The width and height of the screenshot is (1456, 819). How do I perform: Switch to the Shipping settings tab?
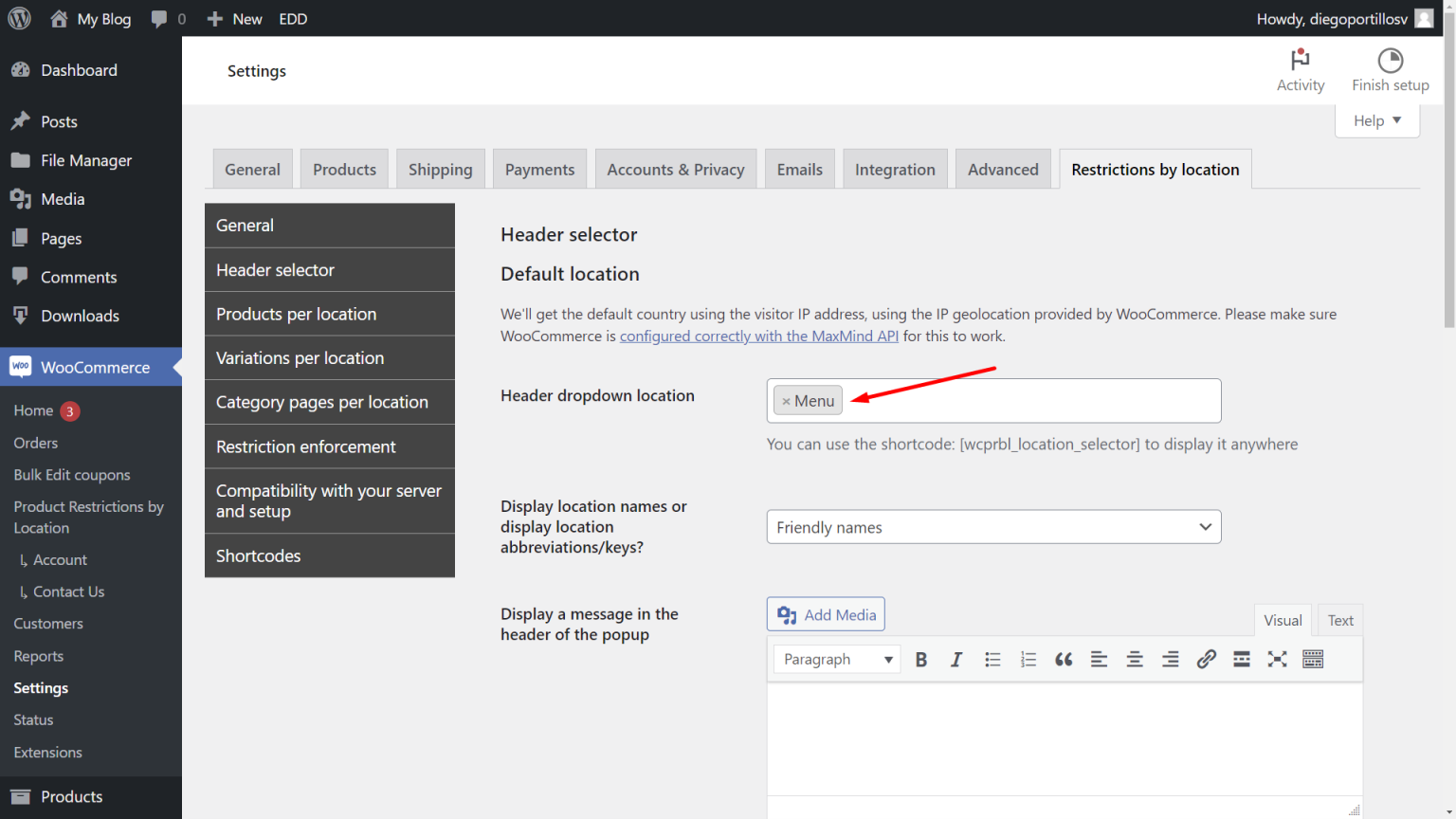(x=440, y=169)
